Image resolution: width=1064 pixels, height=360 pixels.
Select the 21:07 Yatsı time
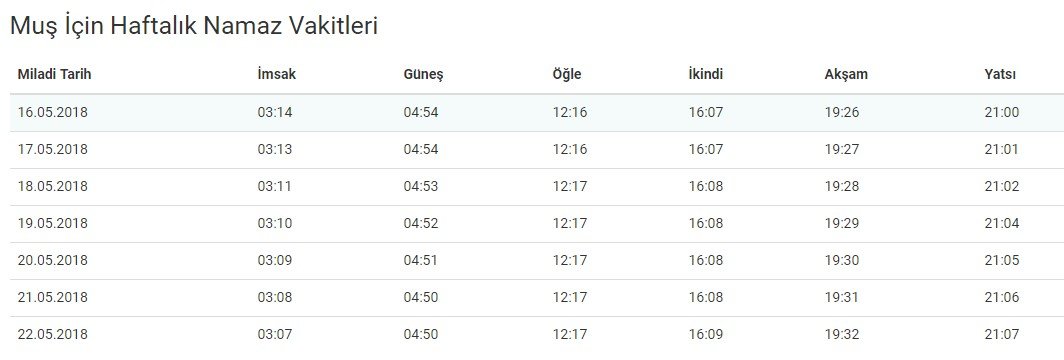click(x=1002, y=334)
